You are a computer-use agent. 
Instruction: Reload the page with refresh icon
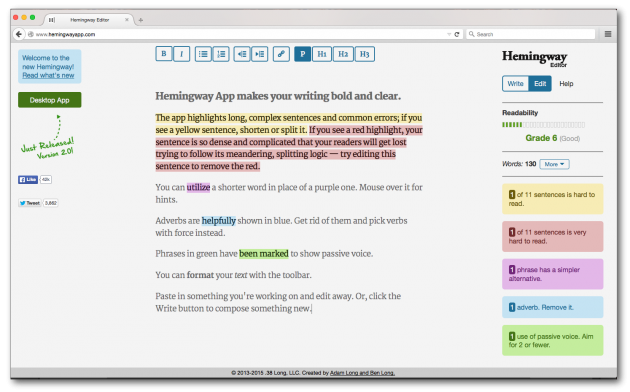[456, 34]
